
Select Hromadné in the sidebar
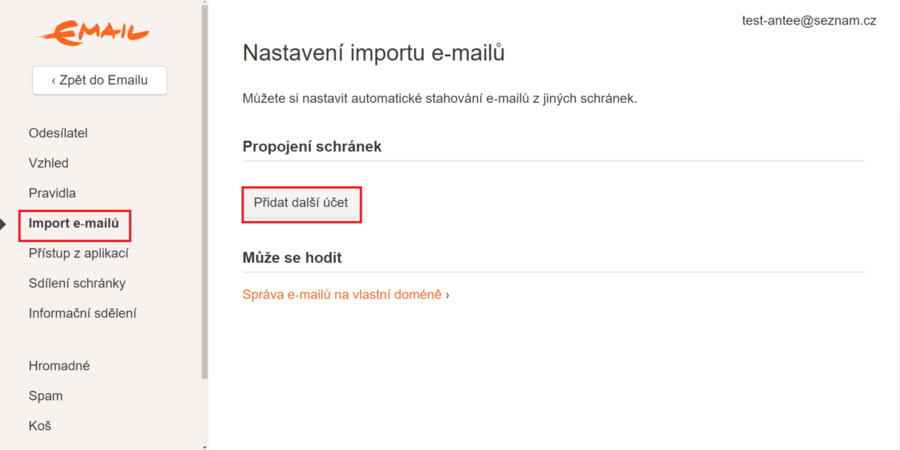click(59, 366)
